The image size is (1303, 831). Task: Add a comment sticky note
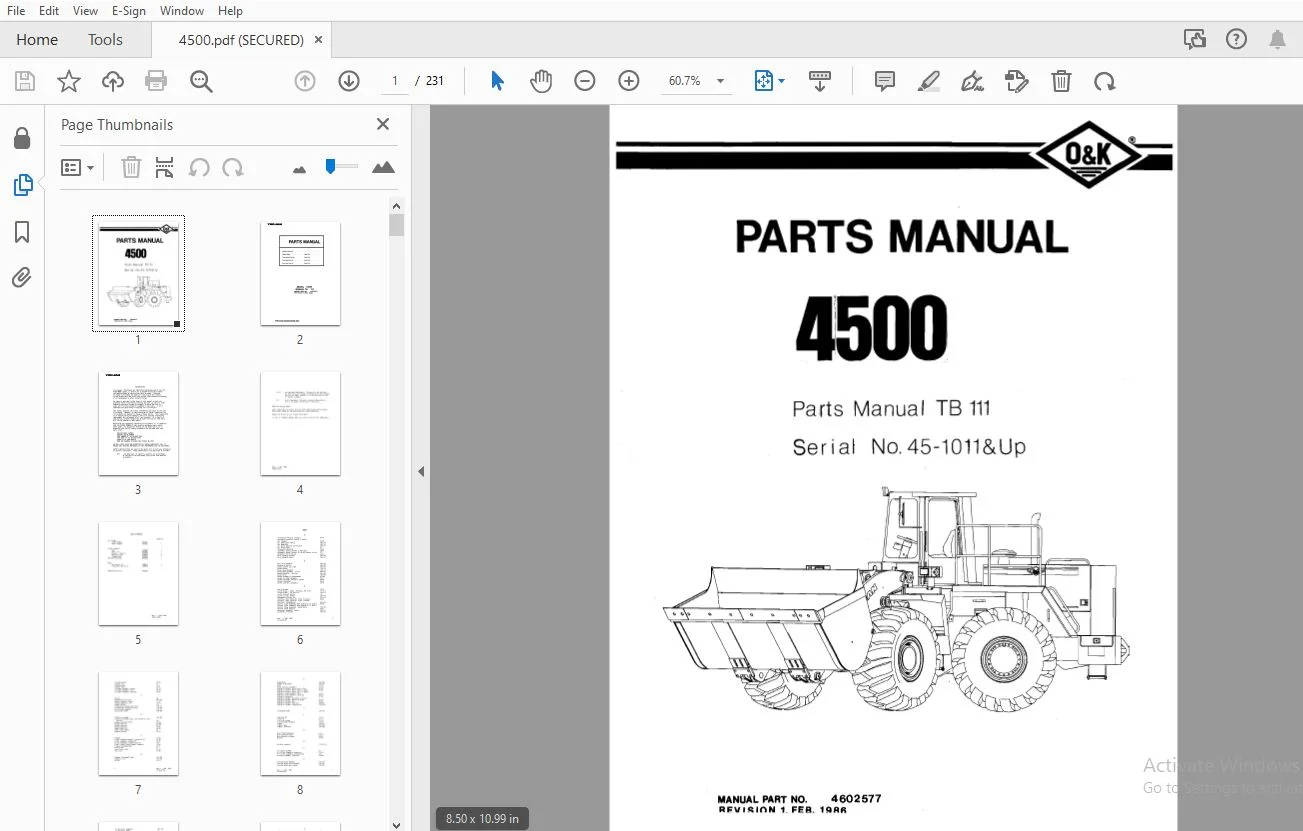click(885, 81)
